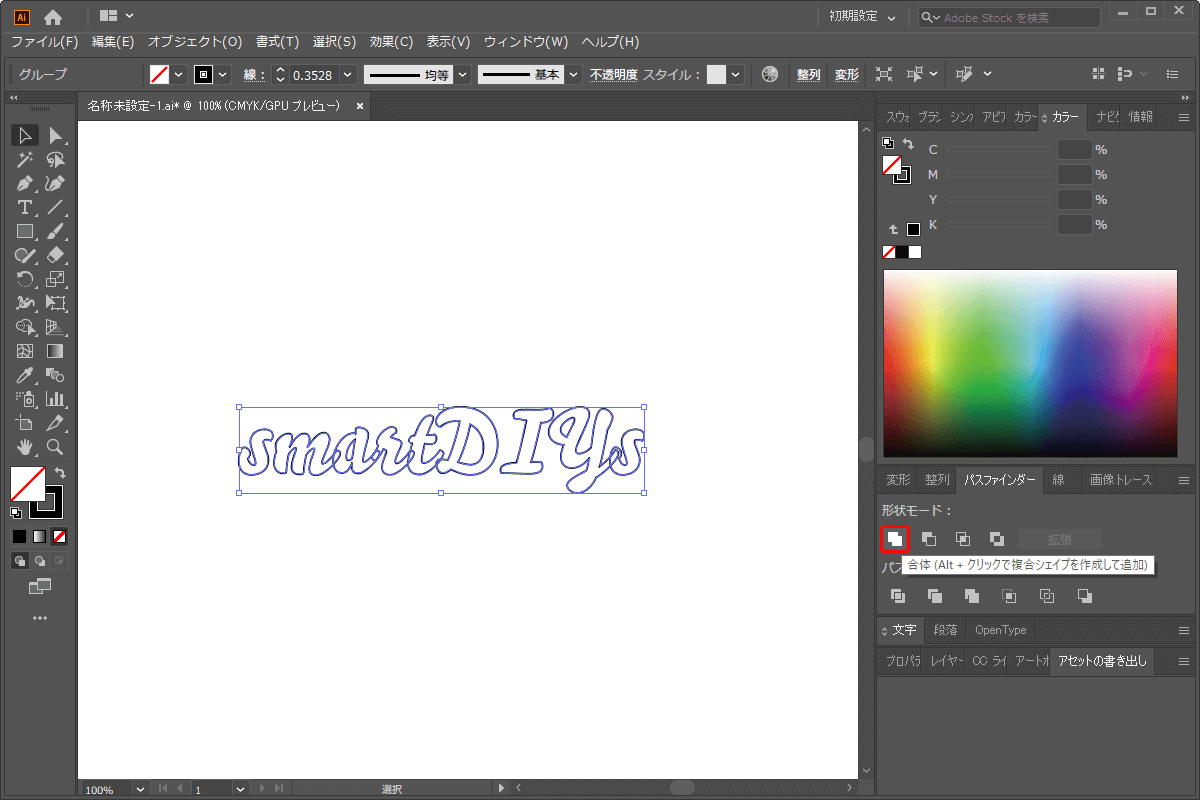Open the ファイル(F) menu
The width and height of the screenshot is (1200, 800).
click(44, 42)
